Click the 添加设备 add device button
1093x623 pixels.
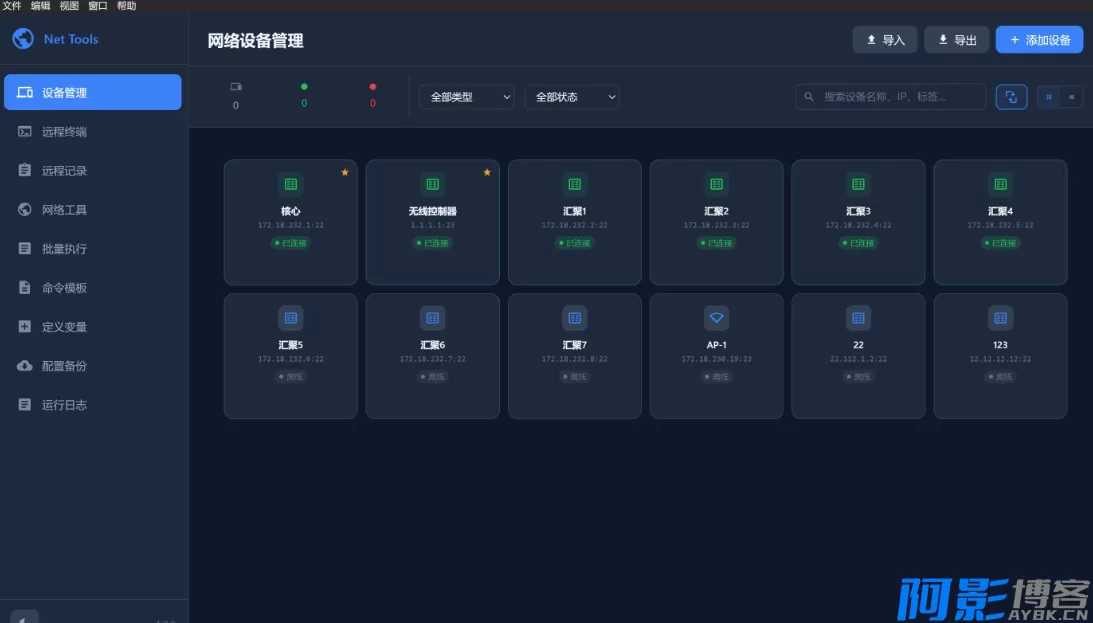tap(1039, 40)
